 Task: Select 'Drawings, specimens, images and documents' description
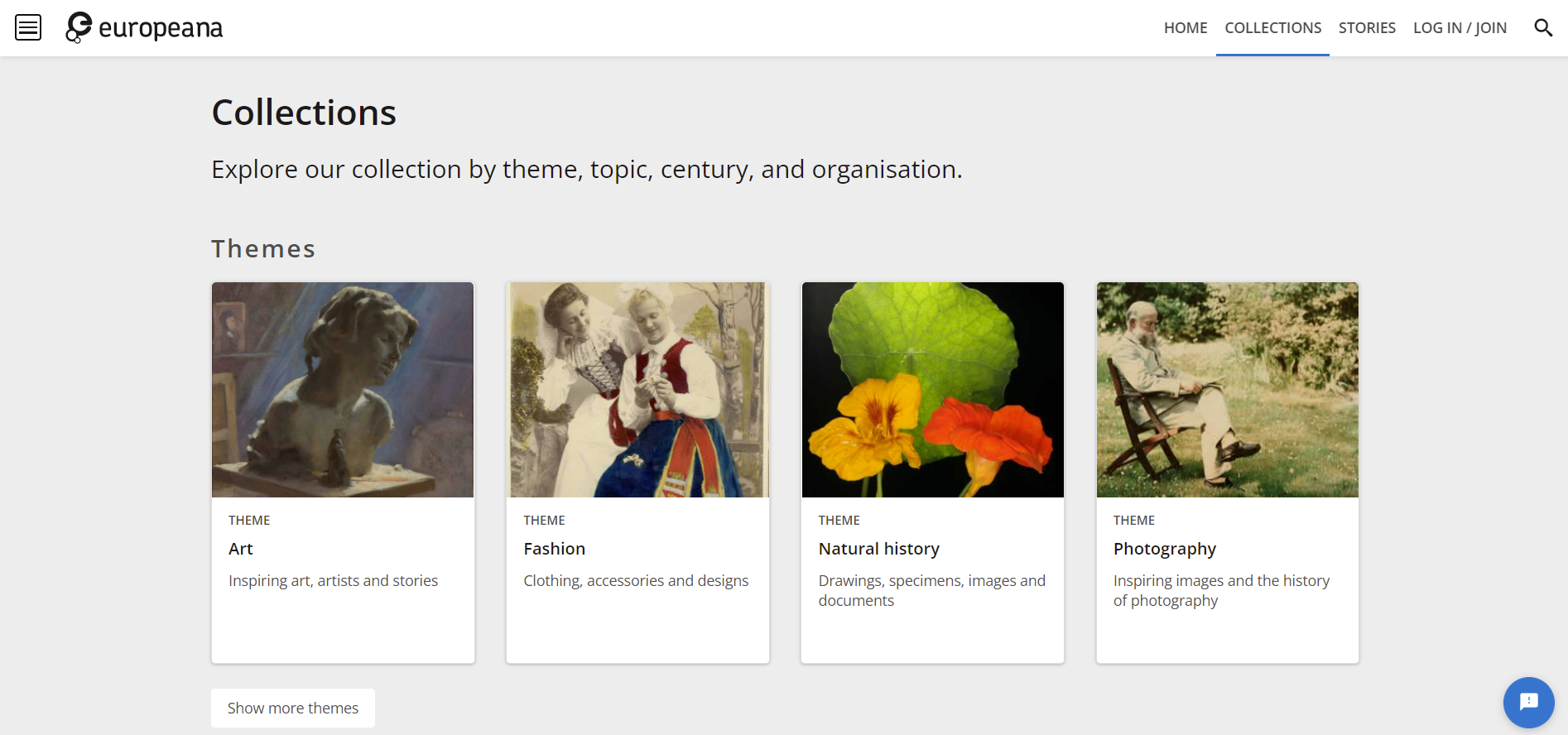pos(931,590)
